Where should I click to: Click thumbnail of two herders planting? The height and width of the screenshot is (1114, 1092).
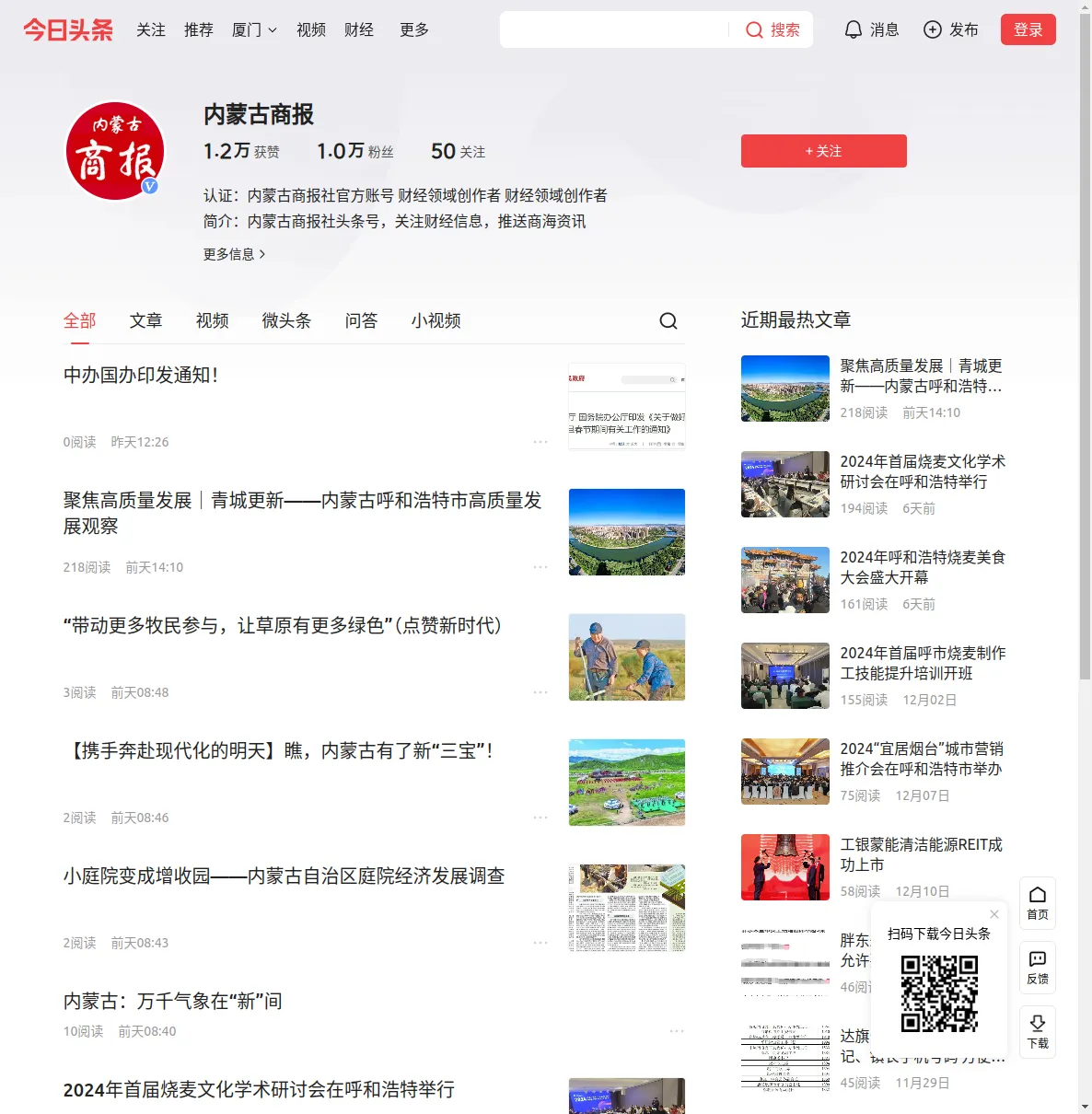pyautogui.click(x=627, y=657)
